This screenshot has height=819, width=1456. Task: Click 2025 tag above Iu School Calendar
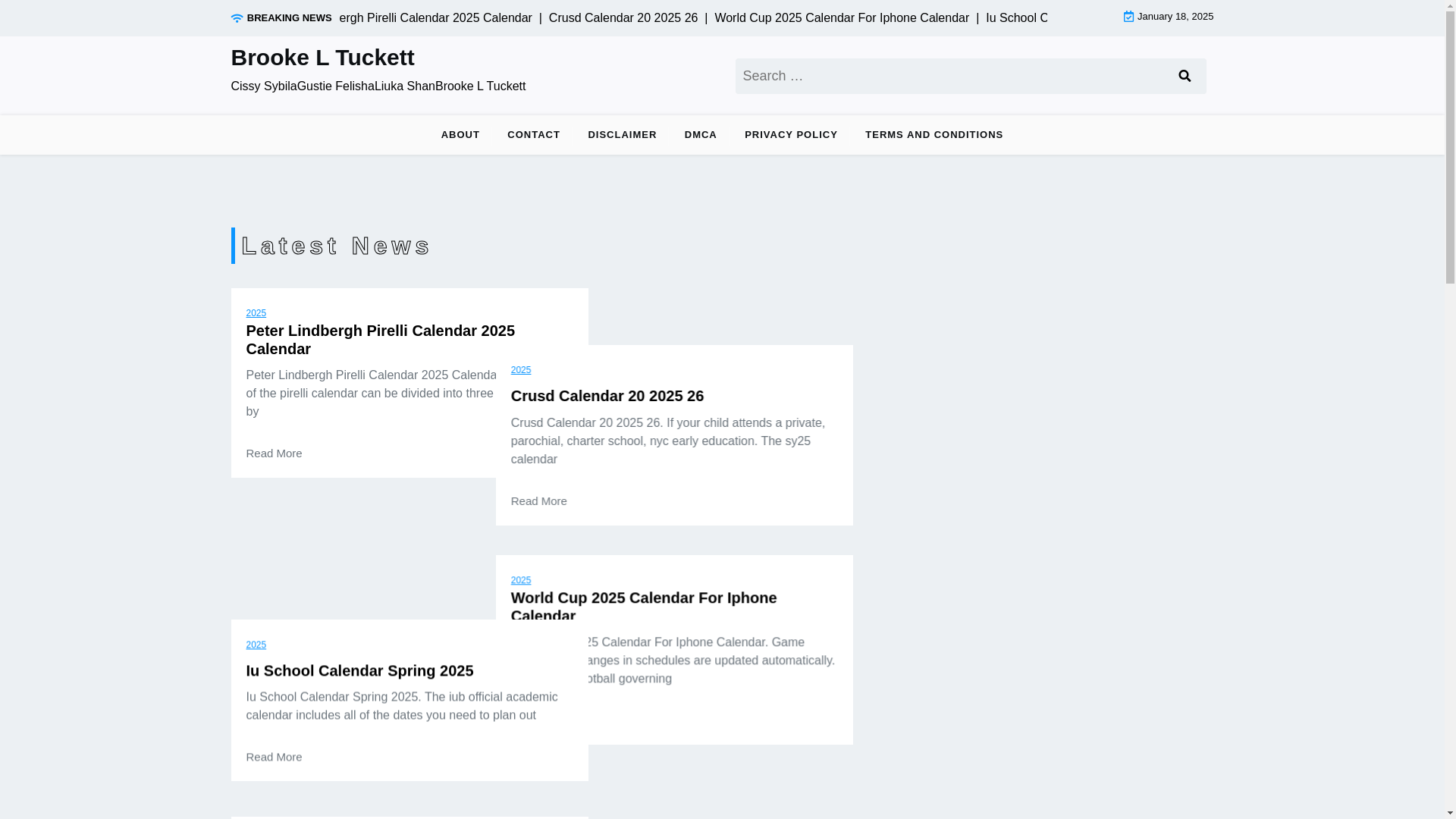[256, 645]
